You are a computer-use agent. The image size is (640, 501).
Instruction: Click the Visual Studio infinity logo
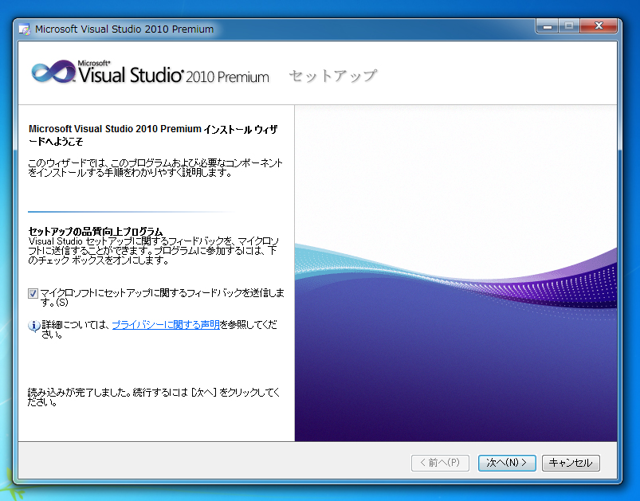click(53, 73)
